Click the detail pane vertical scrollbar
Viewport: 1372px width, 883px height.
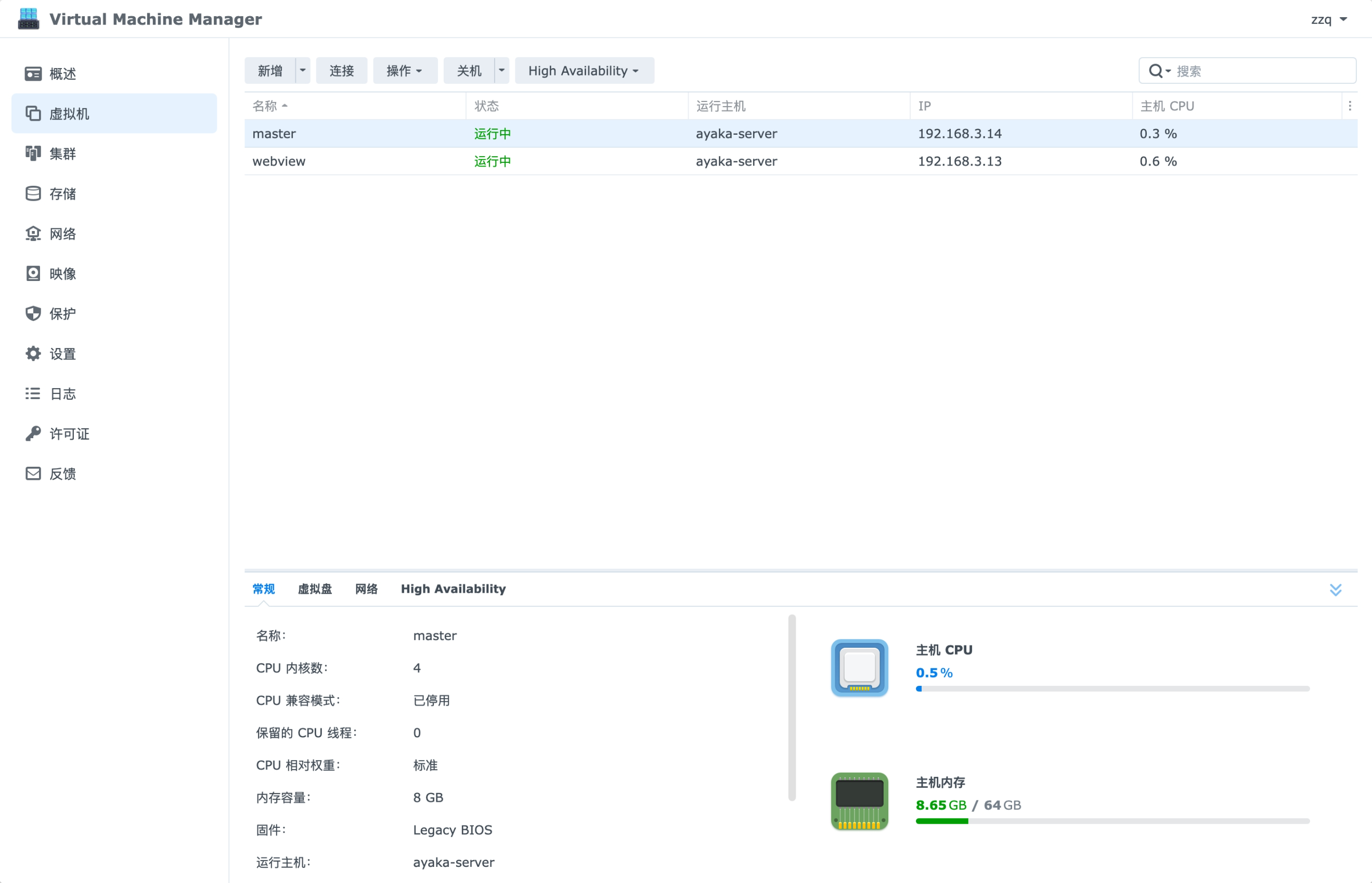point(792,708)
